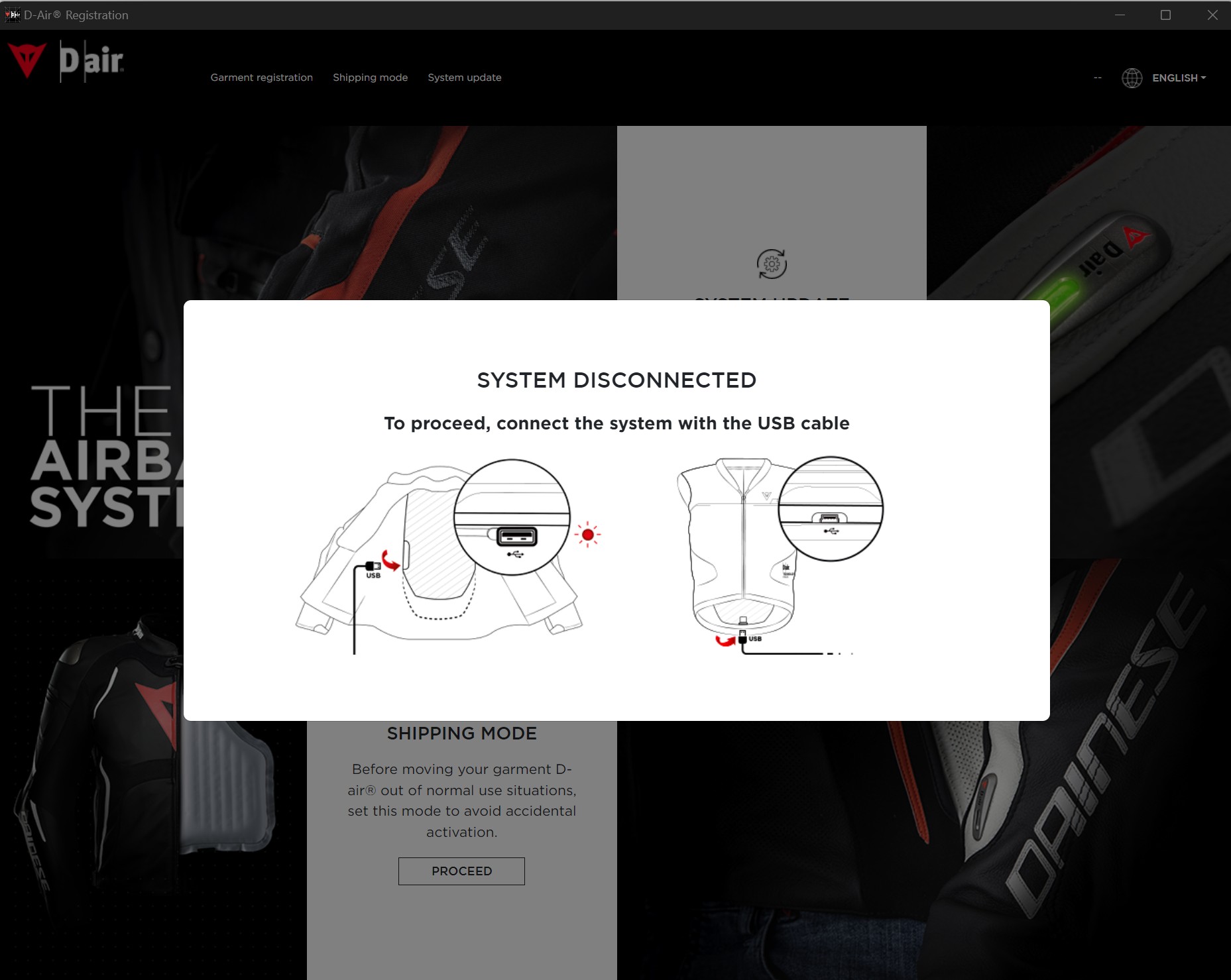
Task: Close the D-Air Registration window
Action: click(x=1212, y=15)
